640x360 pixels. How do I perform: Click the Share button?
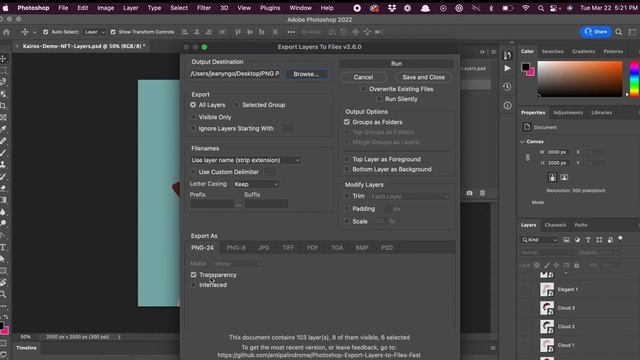coord(596,32)
